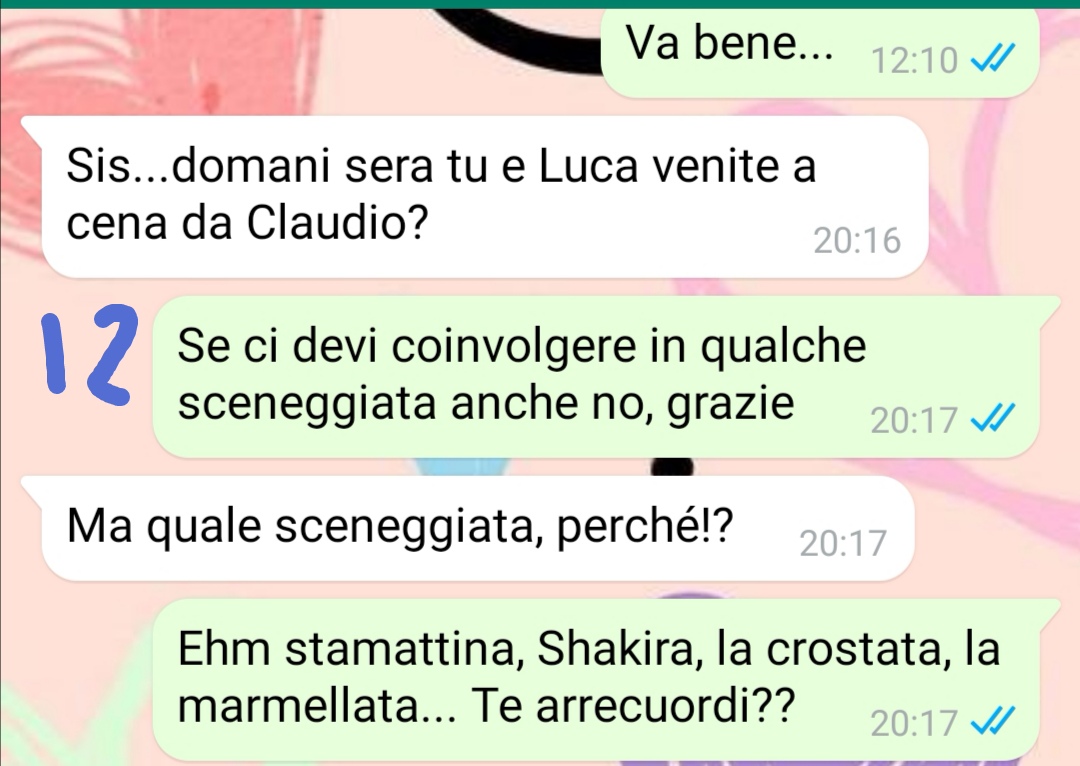Tap the word "Luca" in the invitation message

tap(588, 165)
